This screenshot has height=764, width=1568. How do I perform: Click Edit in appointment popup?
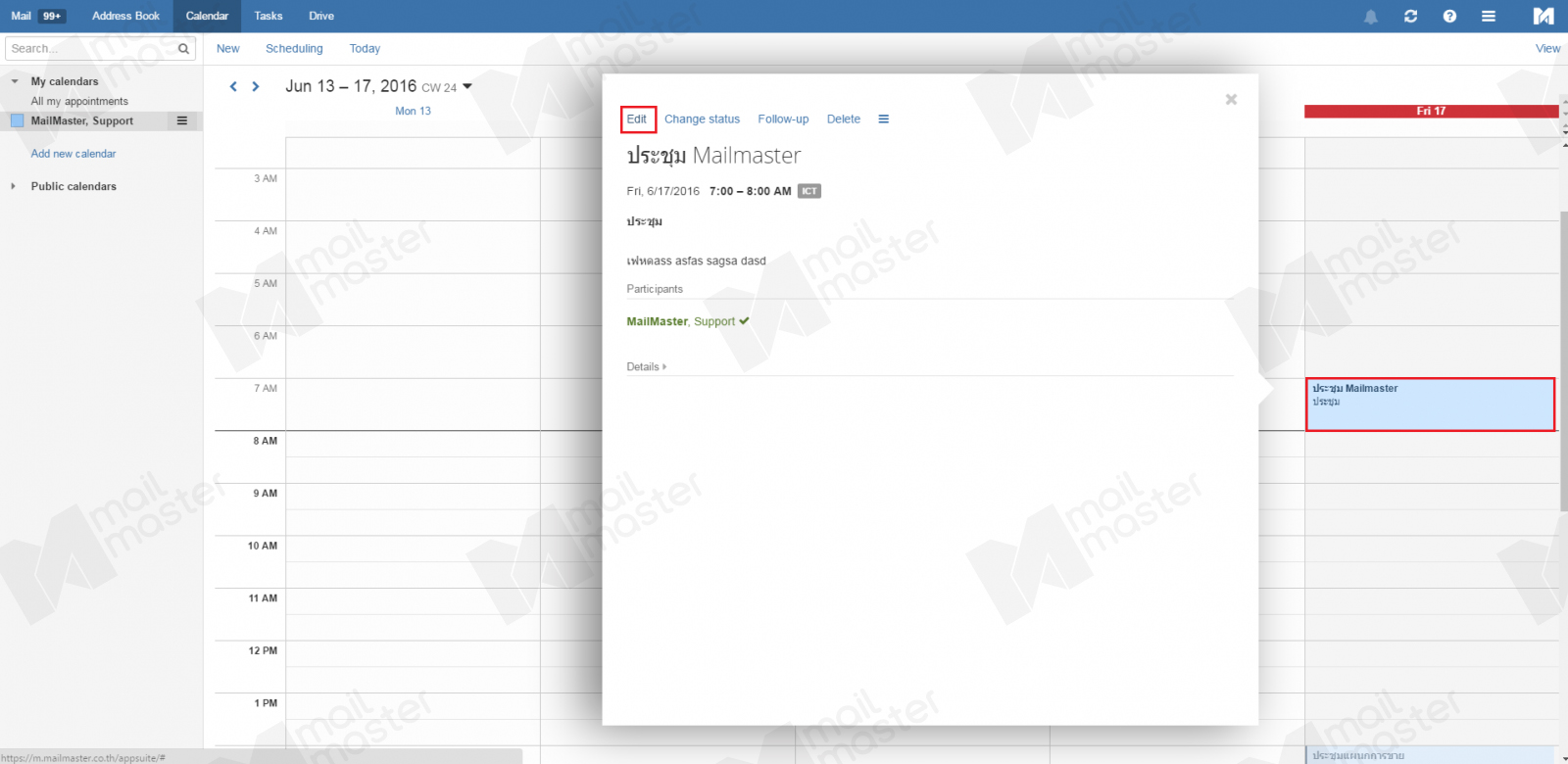pos(637,119)
